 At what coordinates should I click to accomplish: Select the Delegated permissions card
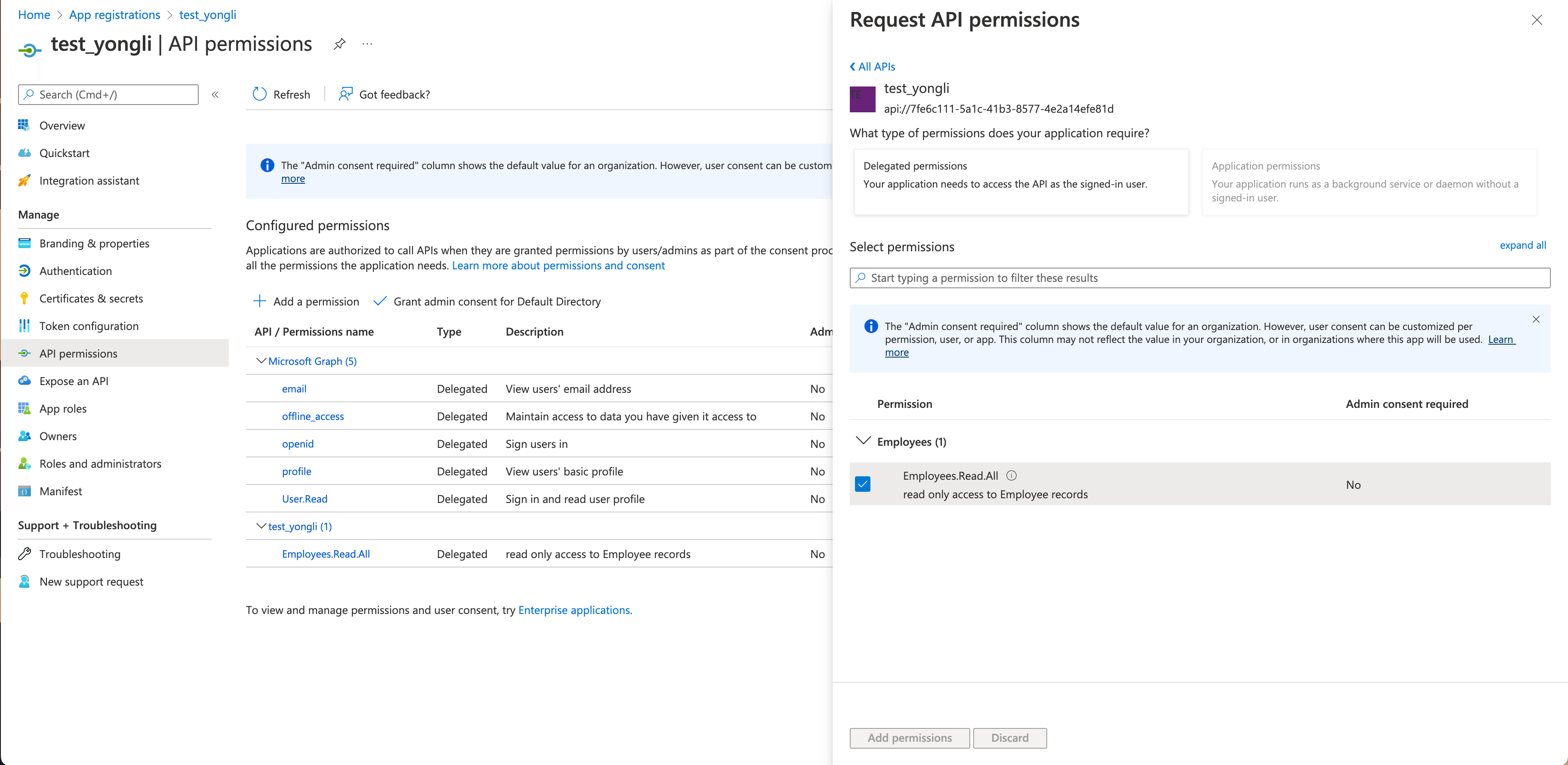[1021, 182]
